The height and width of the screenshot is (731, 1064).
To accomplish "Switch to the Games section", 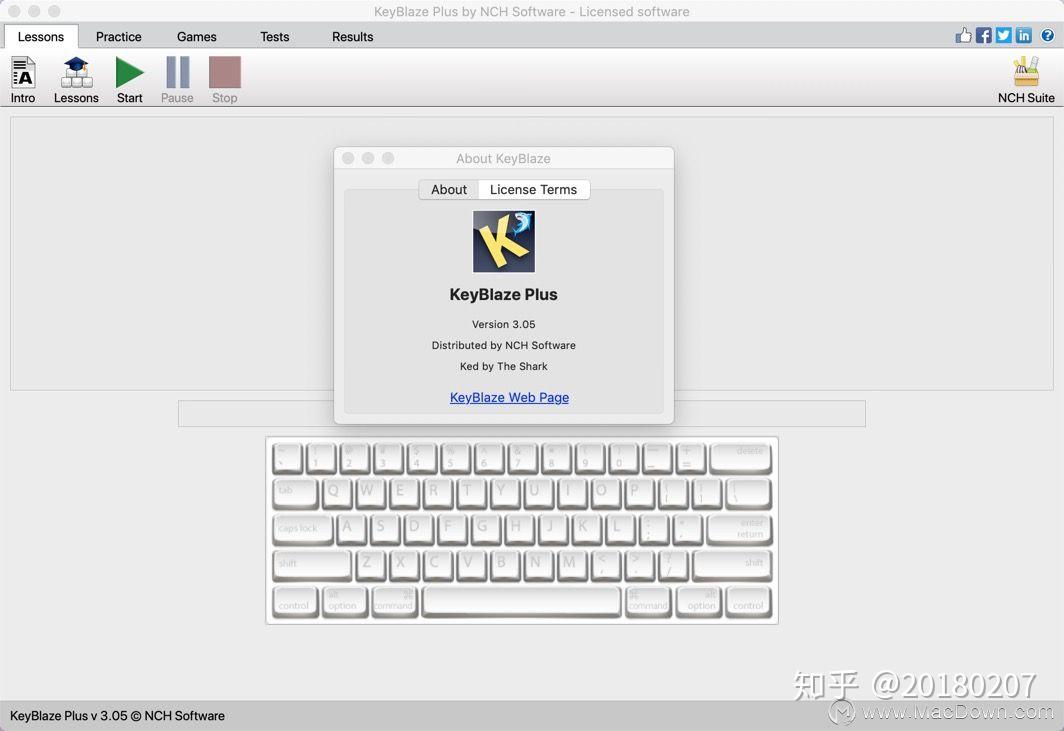I will coord(196,36).
